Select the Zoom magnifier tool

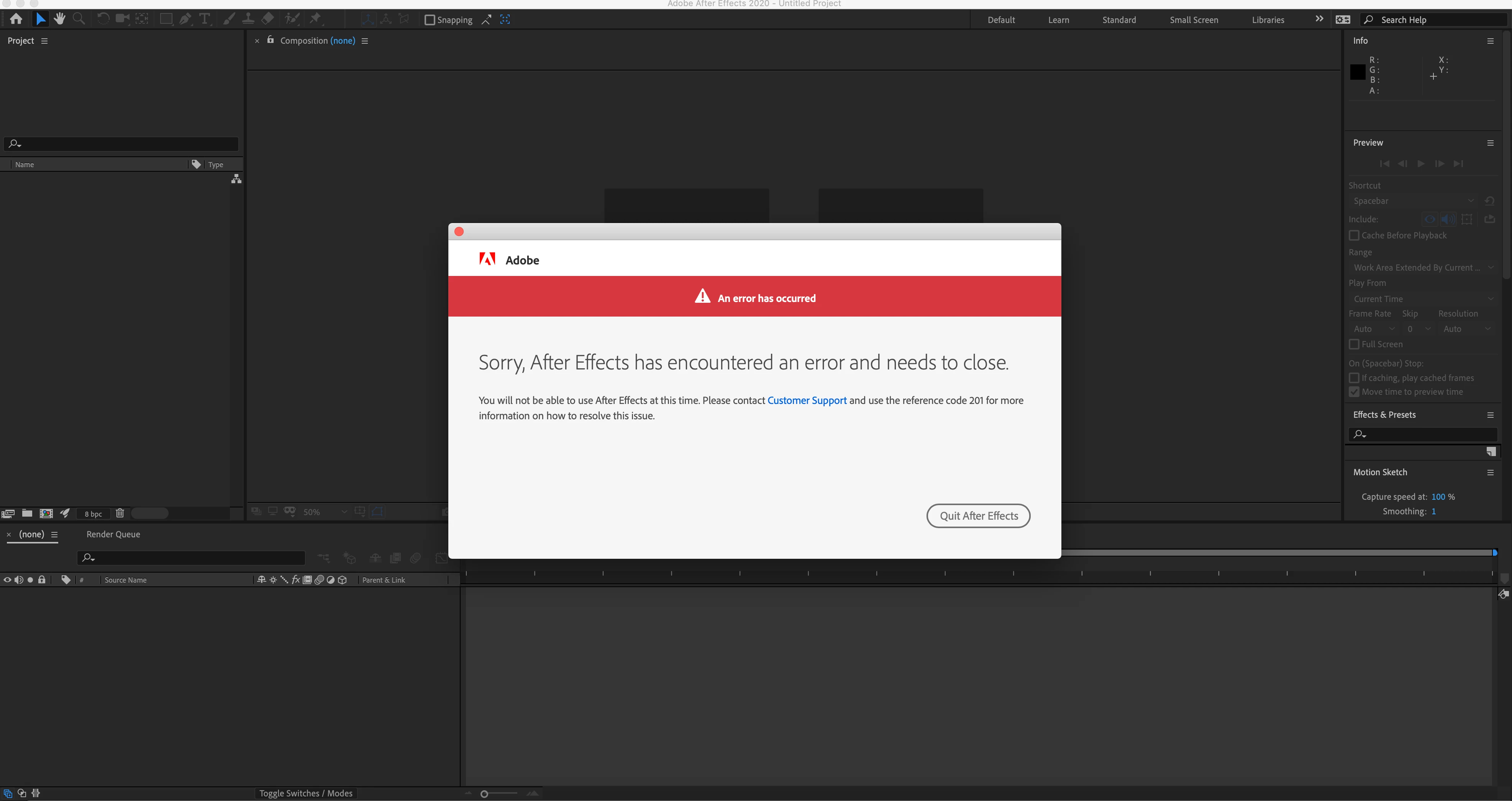[79, 19]
